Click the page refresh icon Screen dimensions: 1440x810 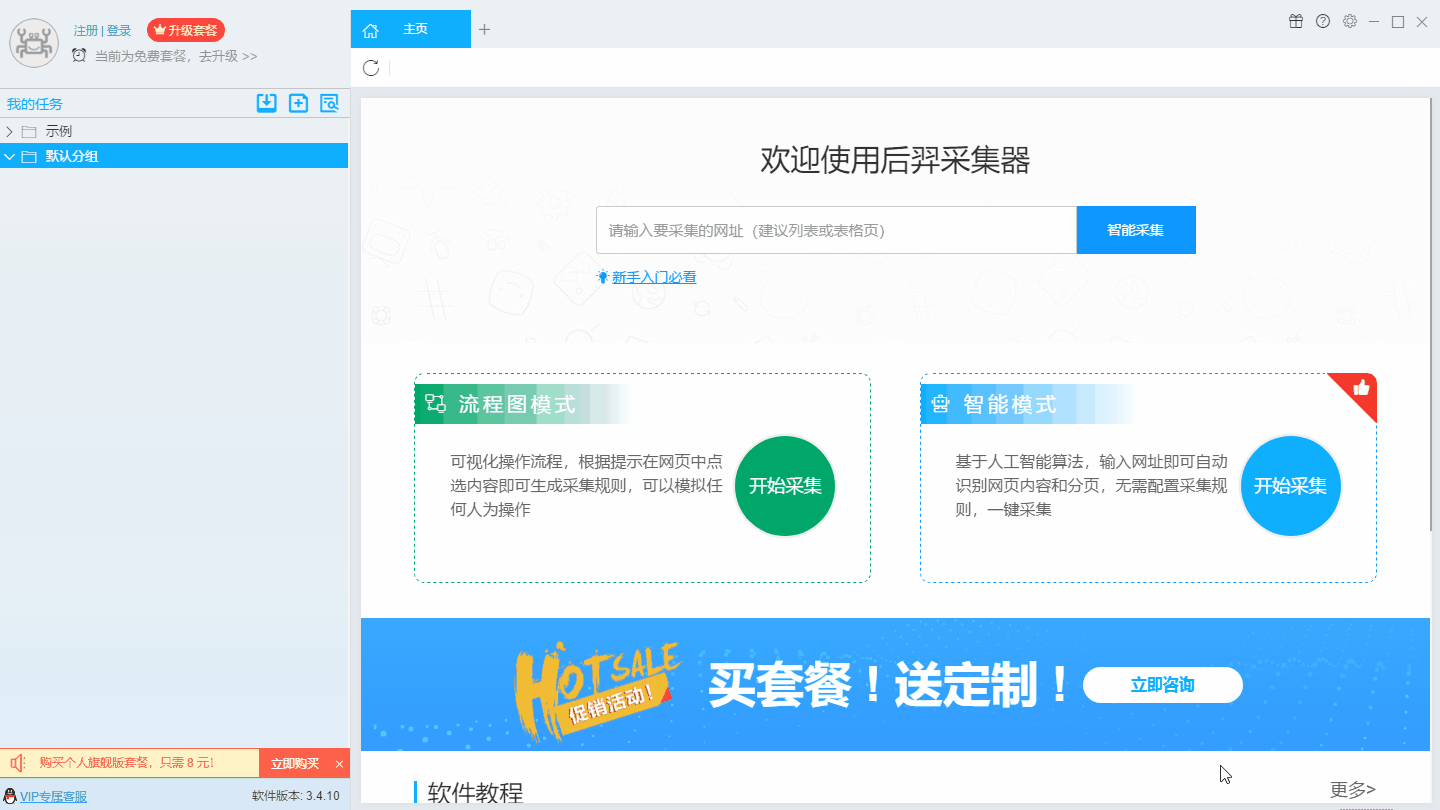point(371,68)
